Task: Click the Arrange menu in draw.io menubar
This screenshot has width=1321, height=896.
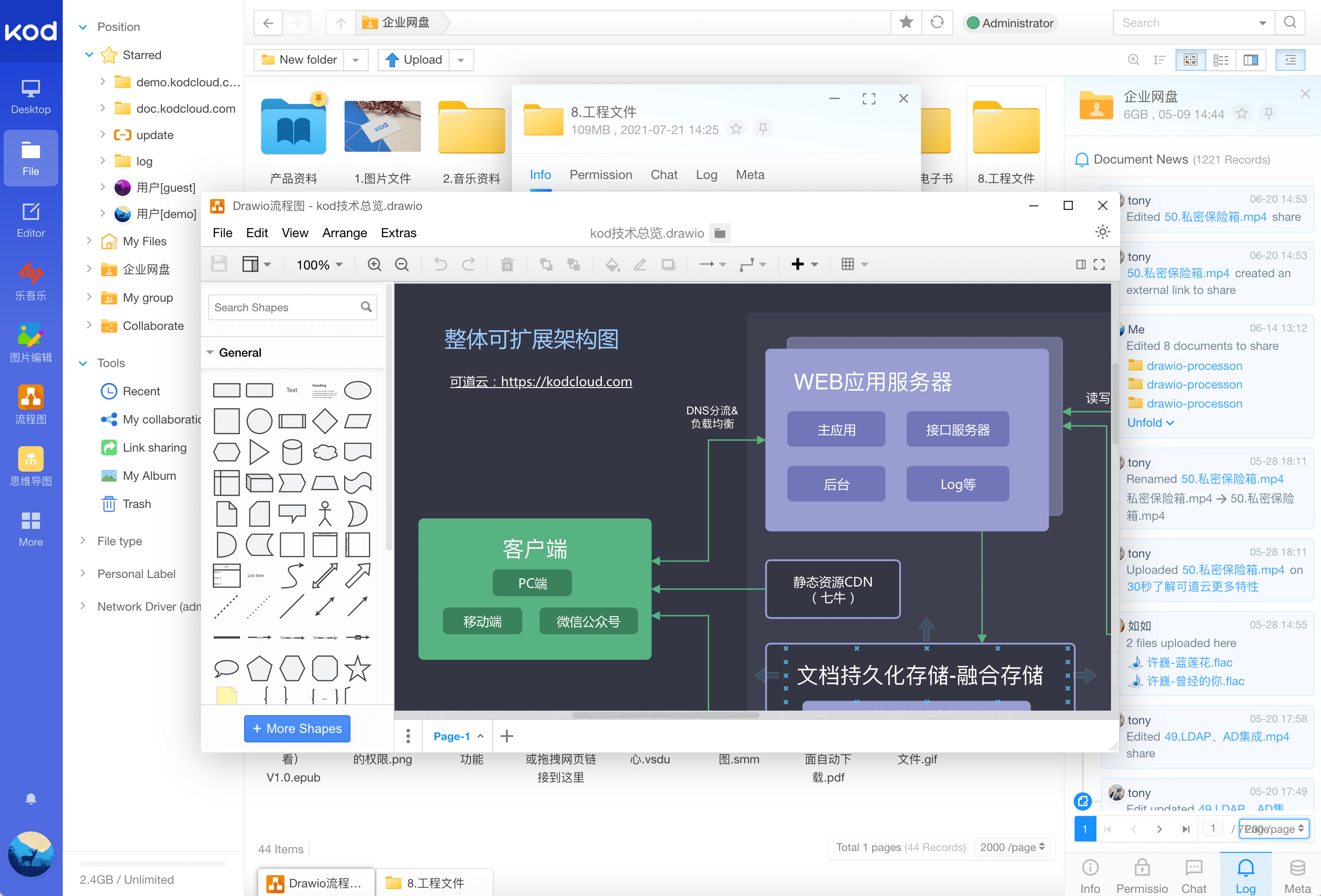Action: [x=344, y=233]
